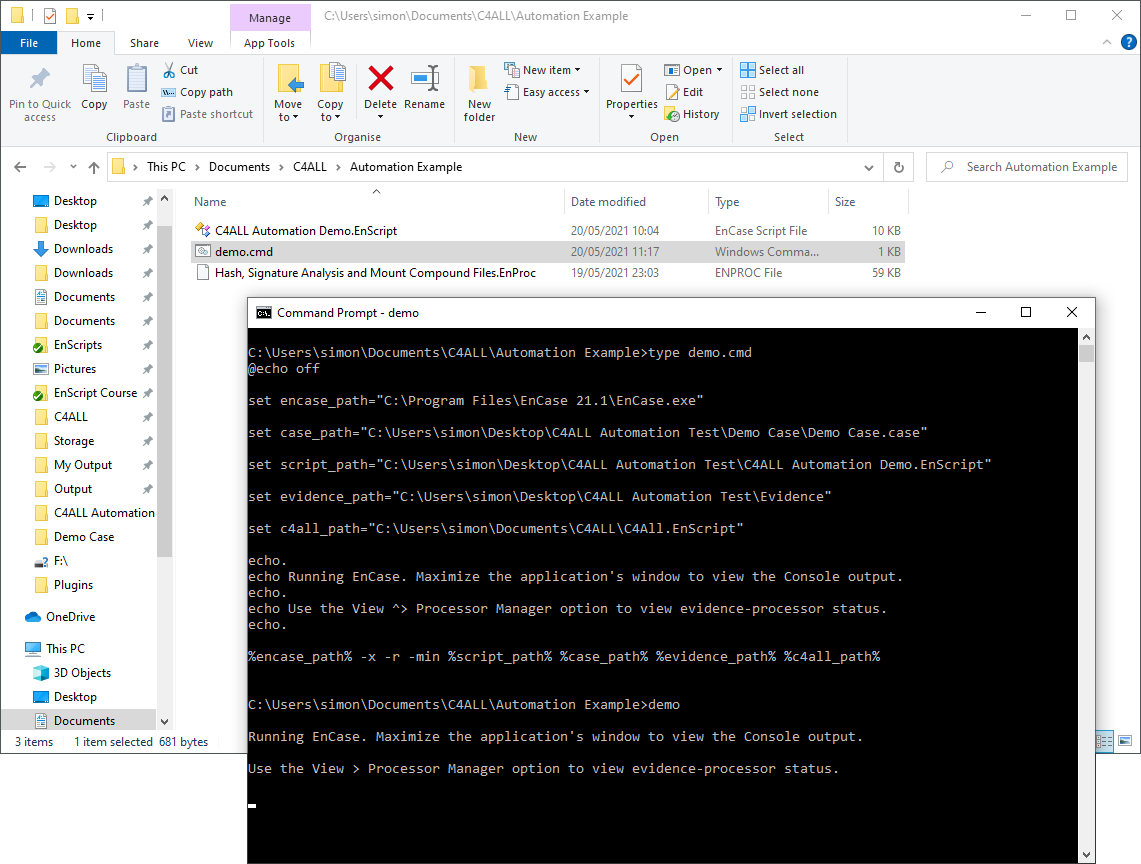Viewport: 1141px width, 864px height.
Task: Refresh the Automation Example folder
Action: tap(899, 167)
